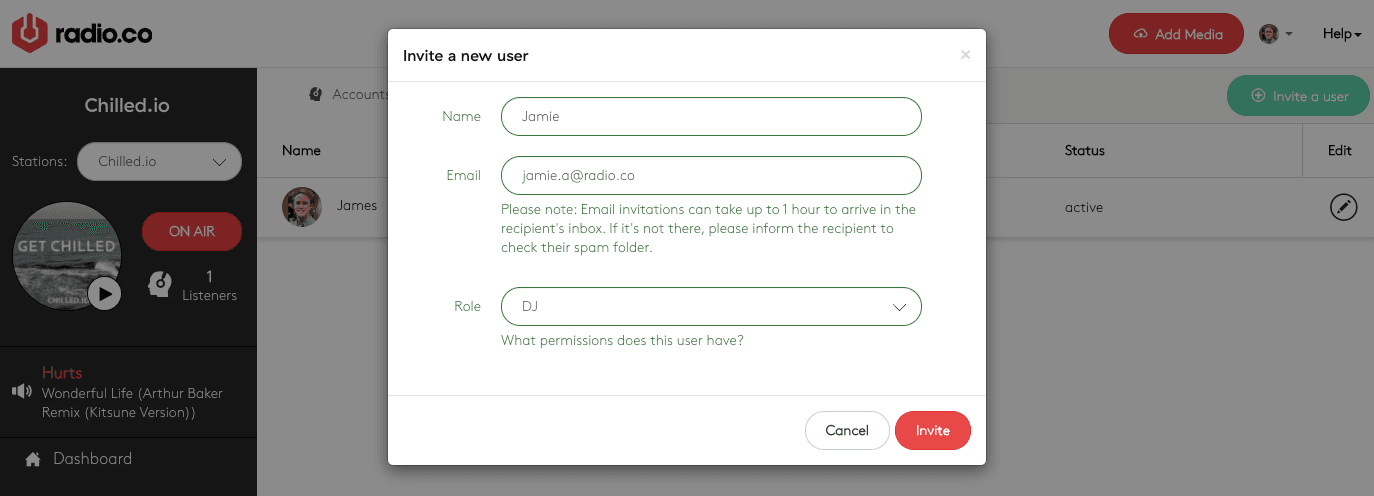
Task: Click the Name column header
Action: [x=301, y=150]
